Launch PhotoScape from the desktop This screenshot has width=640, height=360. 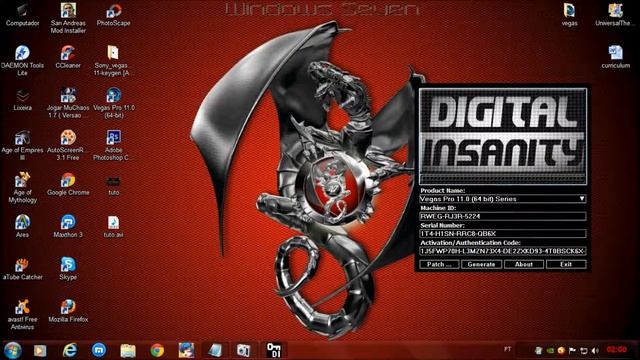point(113,16)
